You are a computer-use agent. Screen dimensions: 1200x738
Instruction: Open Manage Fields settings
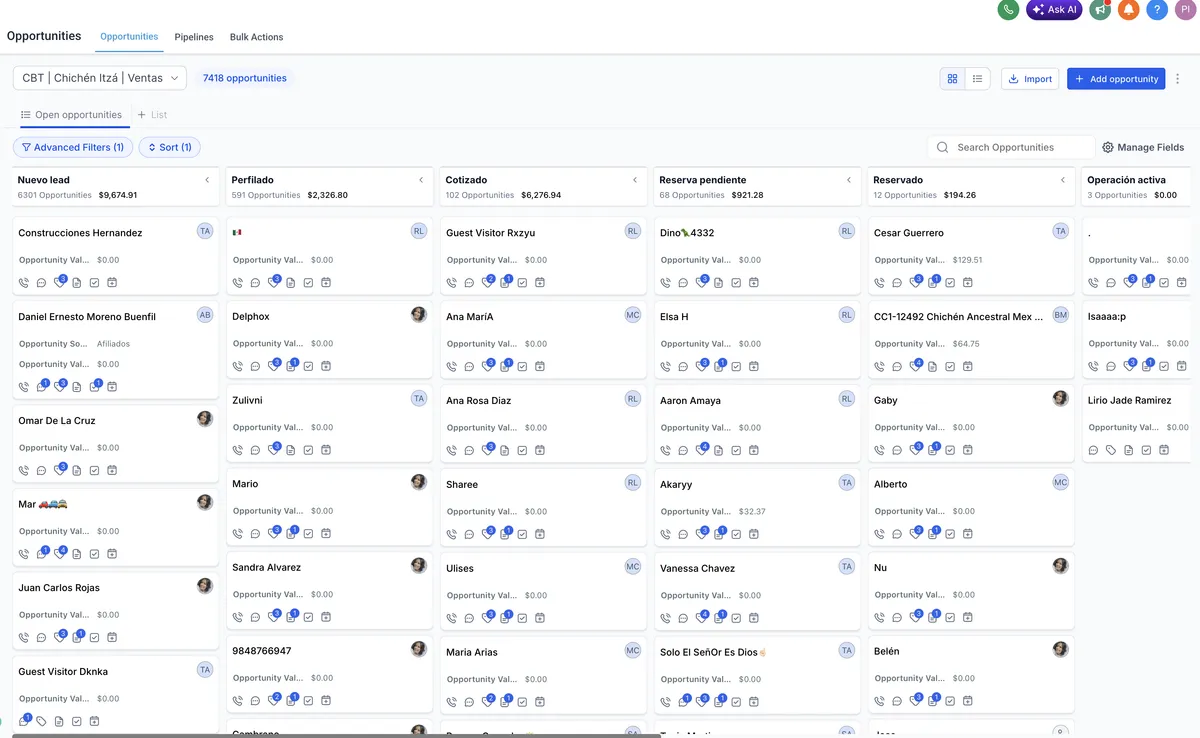coord(1143,147)
